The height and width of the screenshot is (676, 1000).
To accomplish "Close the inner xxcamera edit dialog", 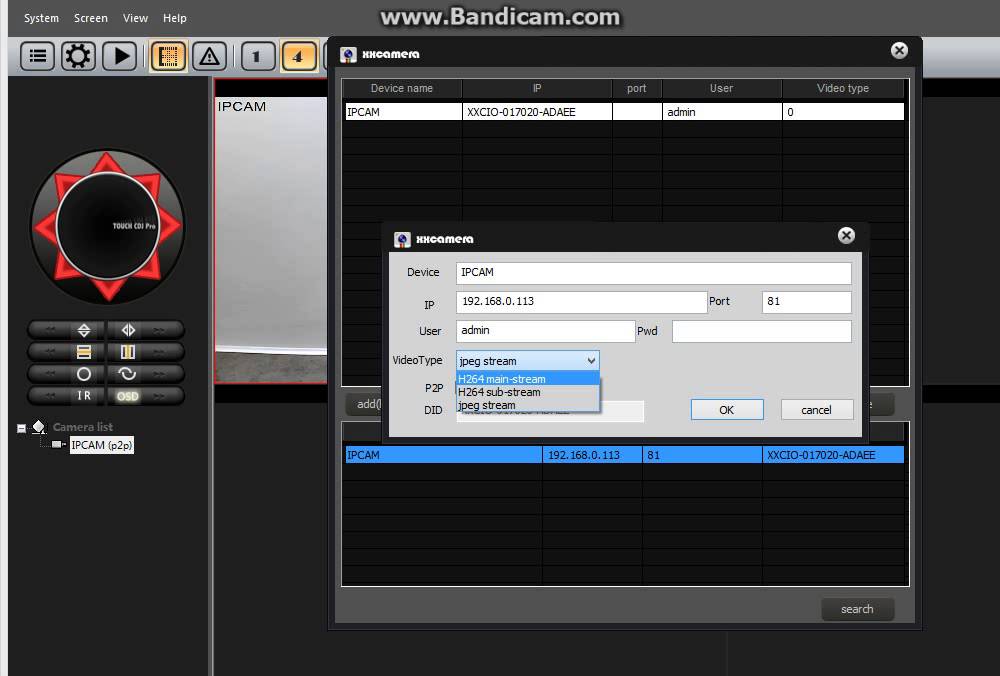I will click(x=846, y=236).
